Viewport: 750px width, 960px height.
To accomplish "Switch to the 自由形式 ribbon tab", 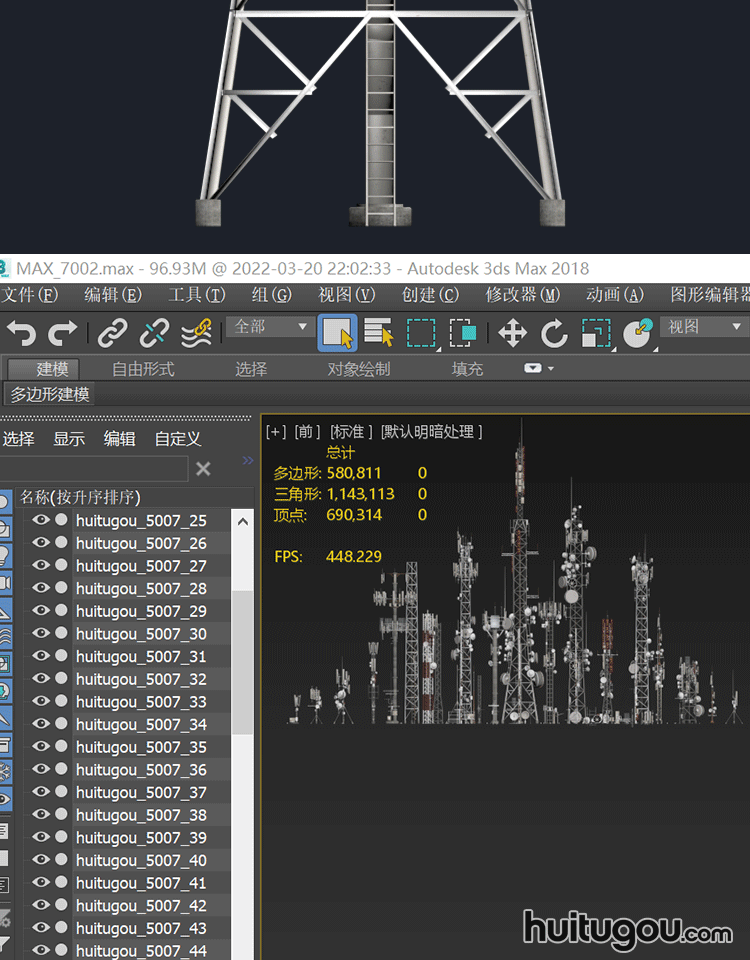I will coord(143,369).
